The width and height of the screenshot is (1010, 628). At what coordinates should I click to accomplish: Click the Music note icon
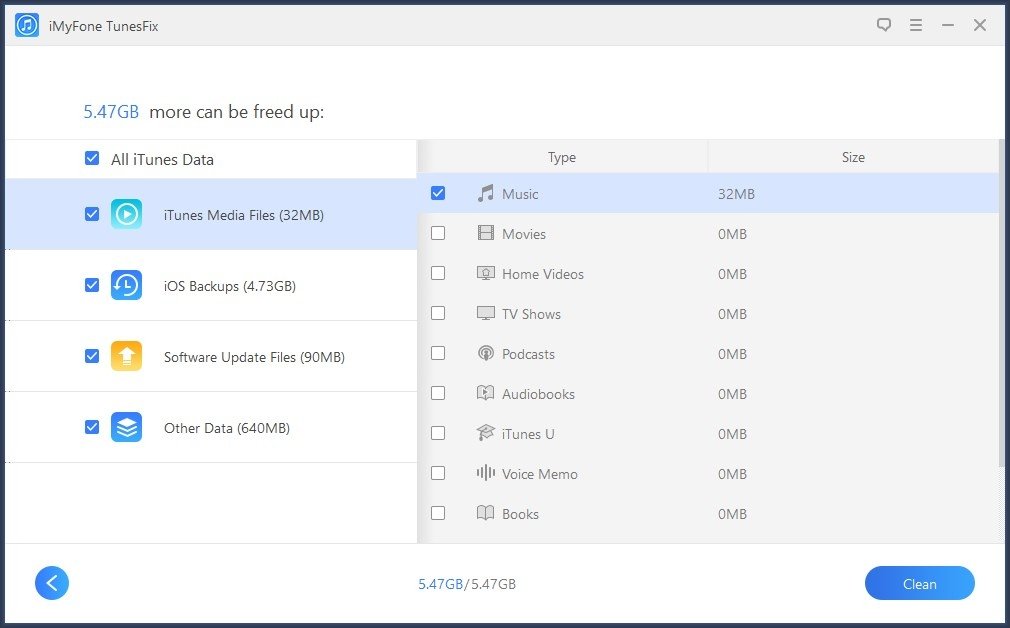(x=486, y=193)
